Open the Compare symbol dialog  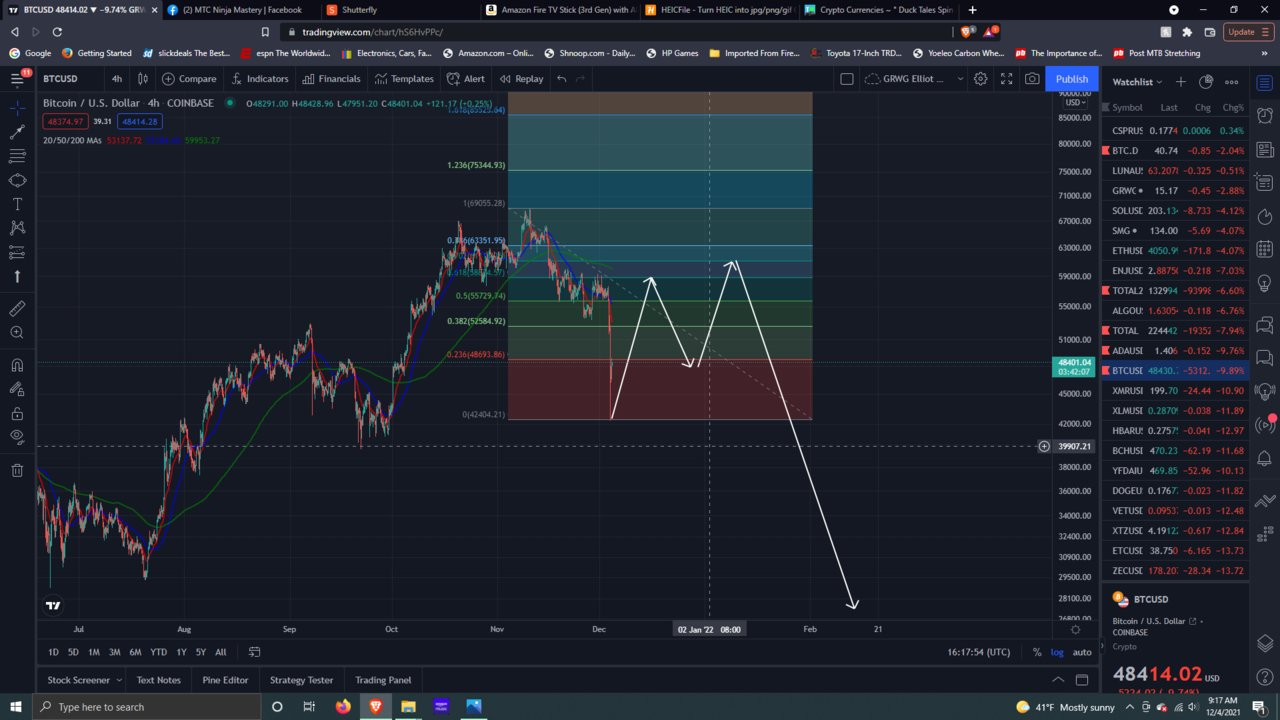pos(189,79)
